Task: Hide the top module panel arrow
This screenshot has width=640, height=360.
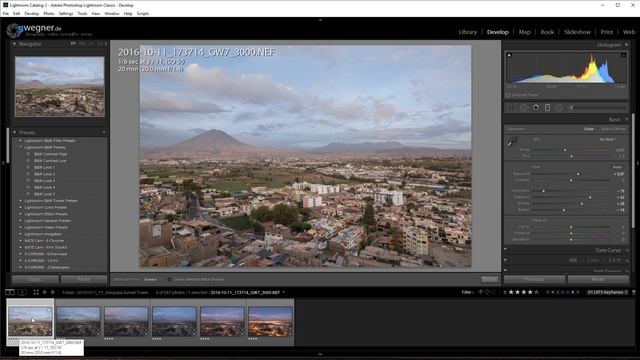Action: coord(320,20)
